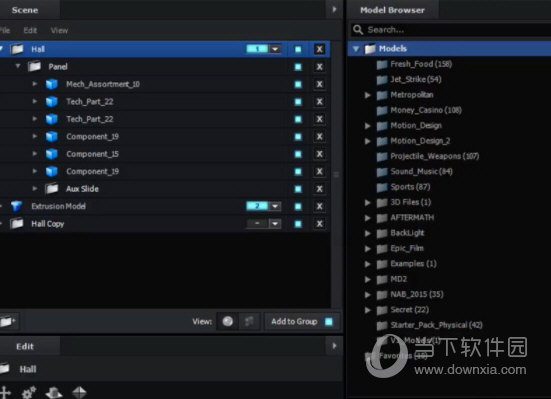Click the Component_15 cube icon

(52, 154)
